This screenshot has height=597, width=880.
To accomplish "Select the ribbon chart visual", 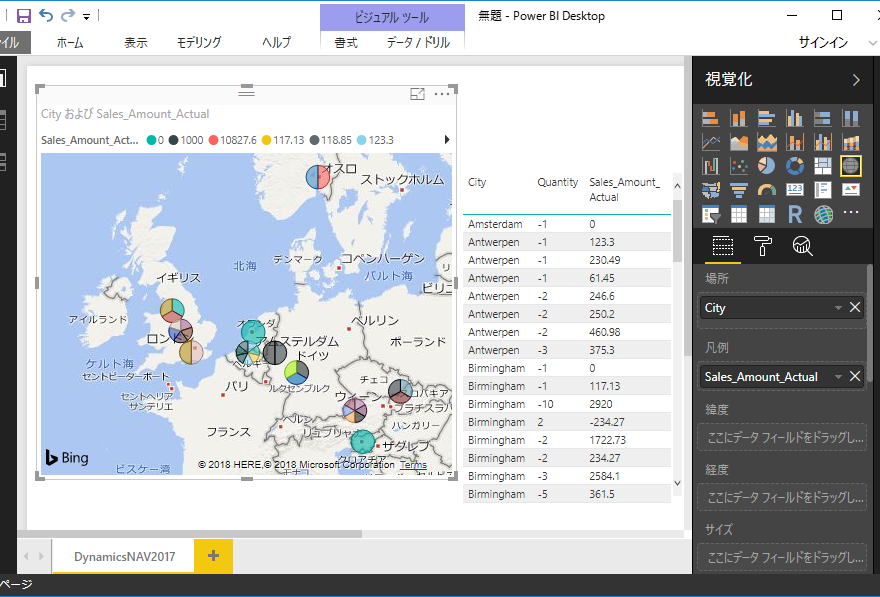I will tap(851, 143).
